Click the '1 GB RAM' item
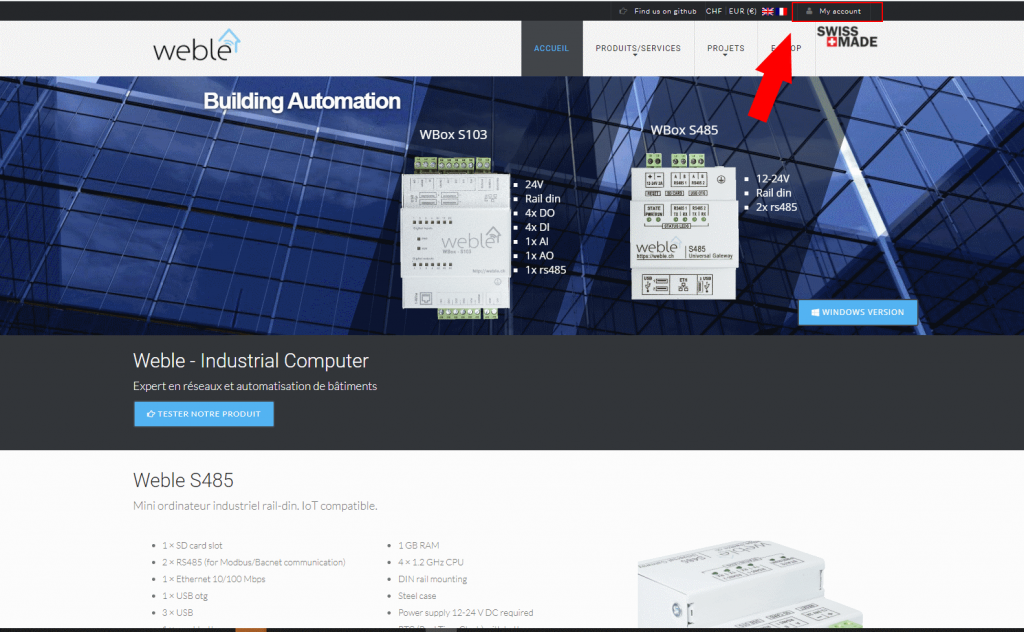This screenshot has height=632, width=1024. pos(419,545)
